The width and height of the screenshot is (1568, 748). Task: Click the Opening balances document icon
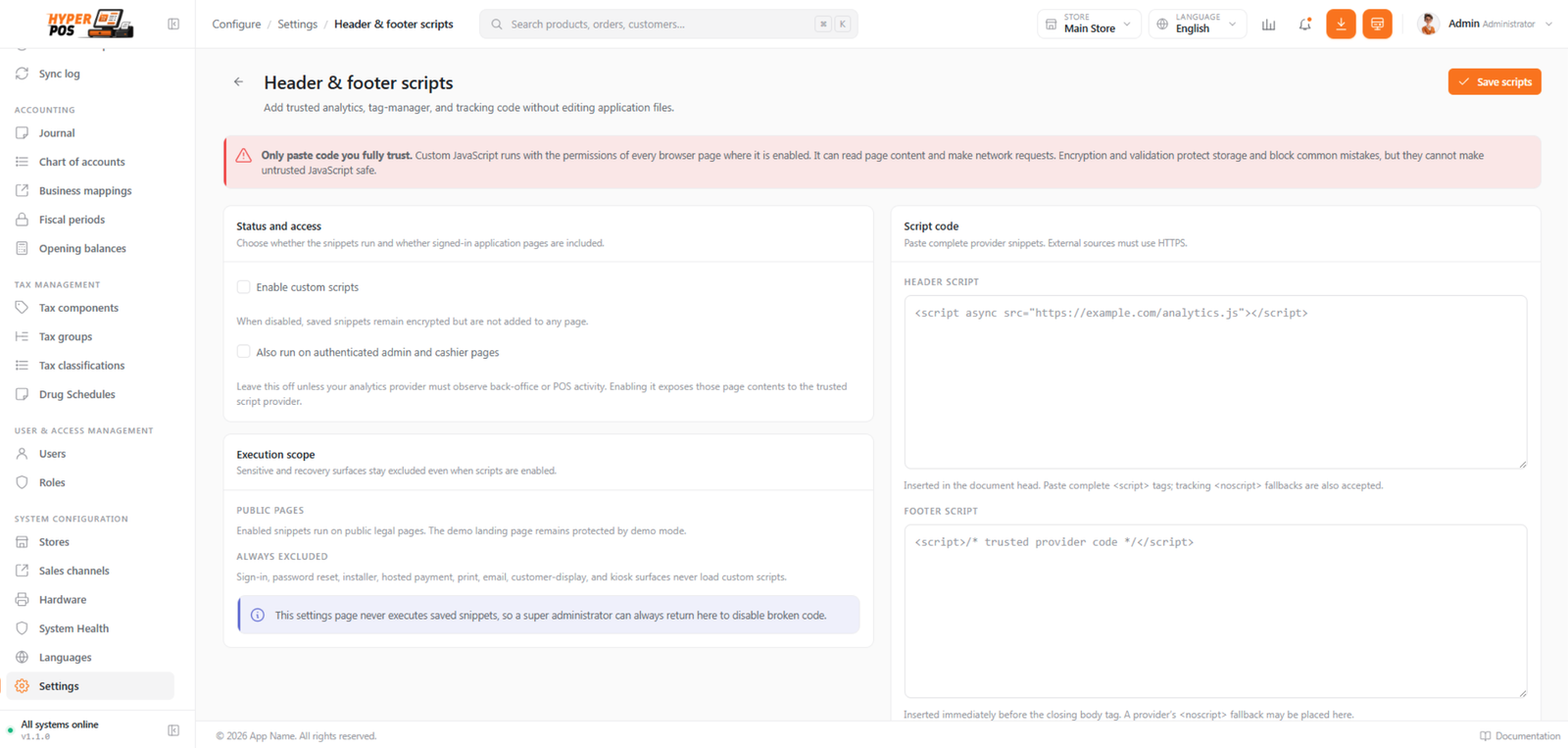(x=22, y=248)
